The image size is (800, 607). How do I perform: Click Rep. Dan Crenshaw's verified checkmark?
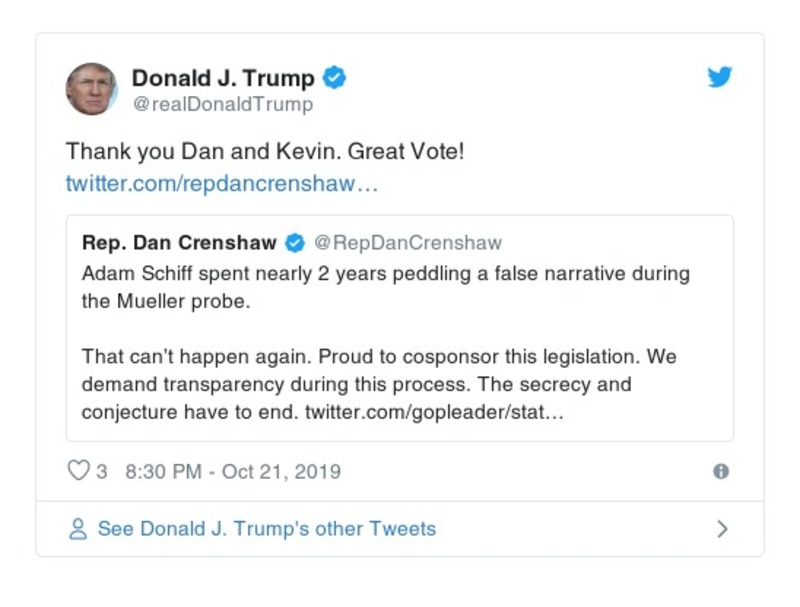pos(294,240)
